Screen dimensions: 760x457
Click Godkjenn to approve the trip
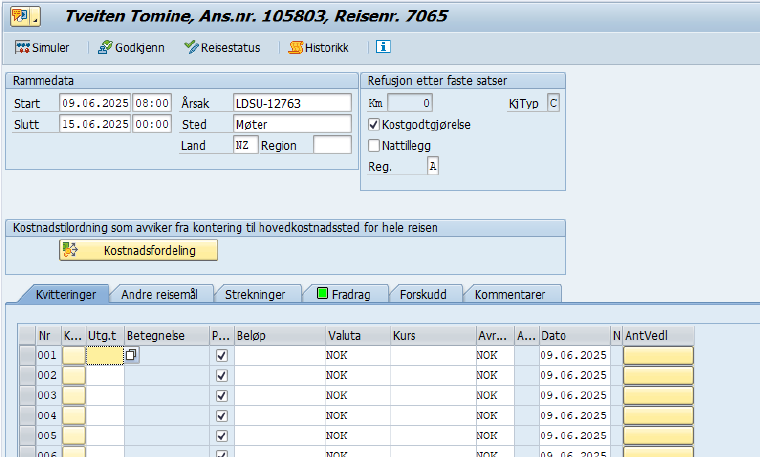pyautogui.click(x=131, y=47)
